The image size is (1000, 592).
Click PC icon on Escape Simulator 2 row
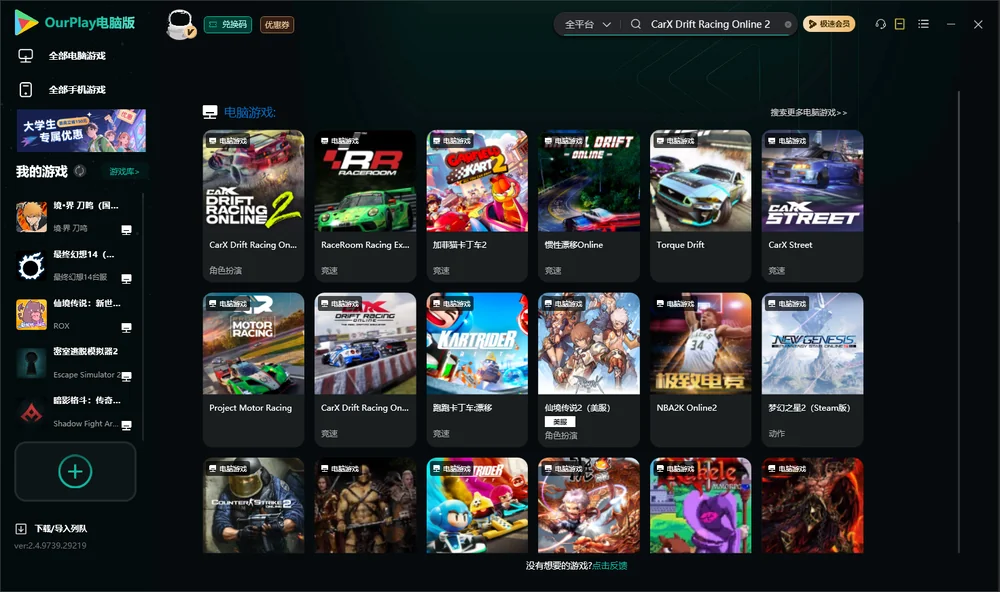coord(126,376)
